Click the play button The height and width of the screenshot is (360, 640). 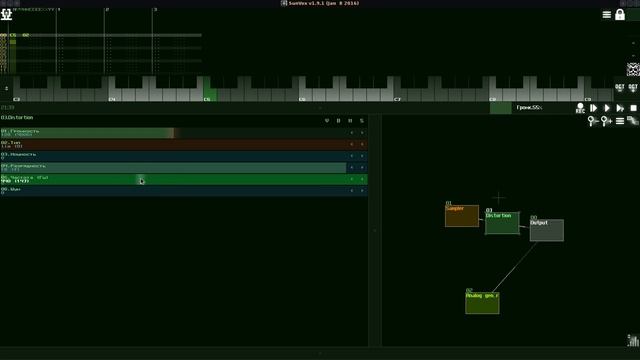coord(607,108)
